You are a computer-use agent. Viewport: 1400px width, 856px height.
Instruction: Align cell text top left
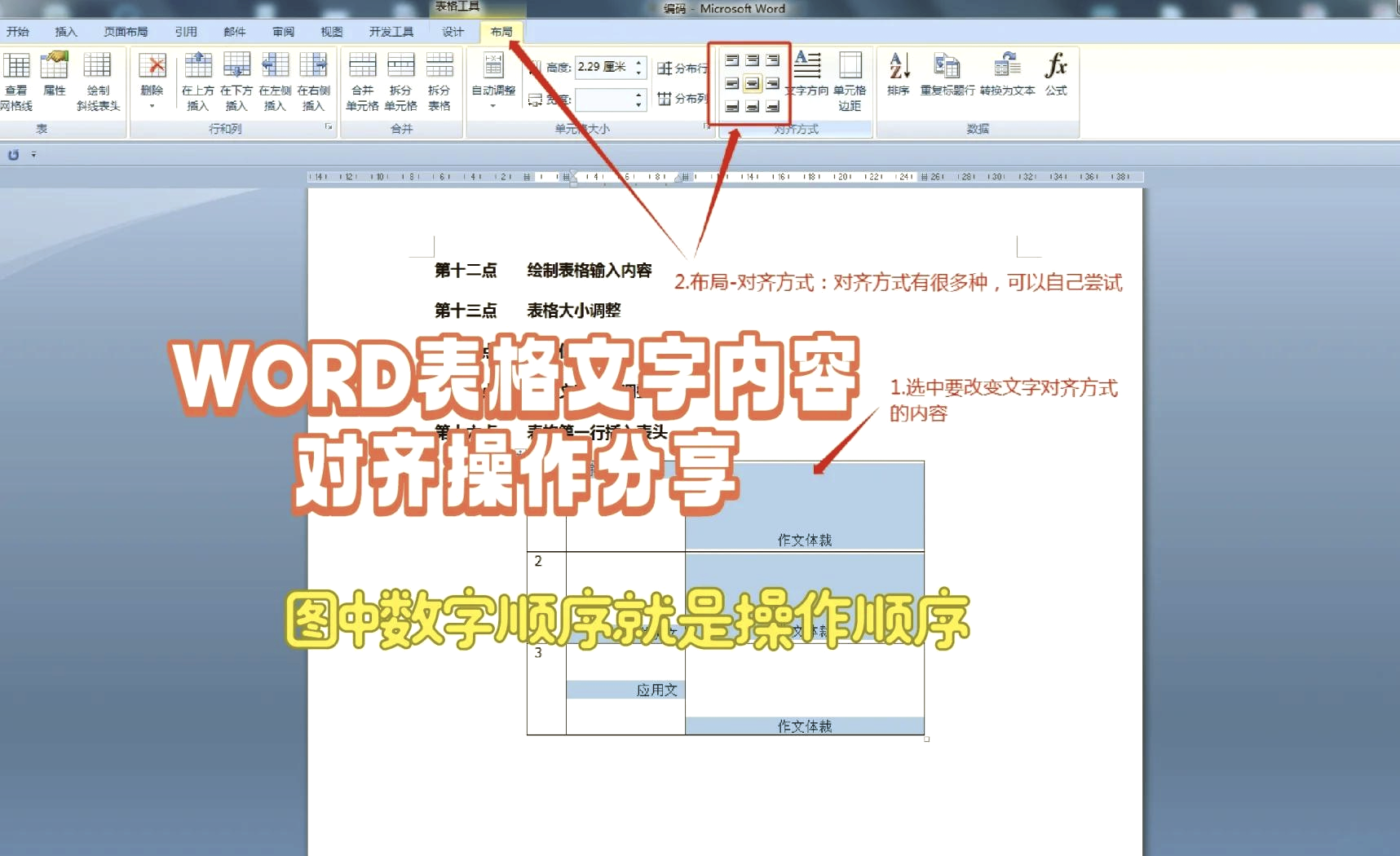coord(732,60)
